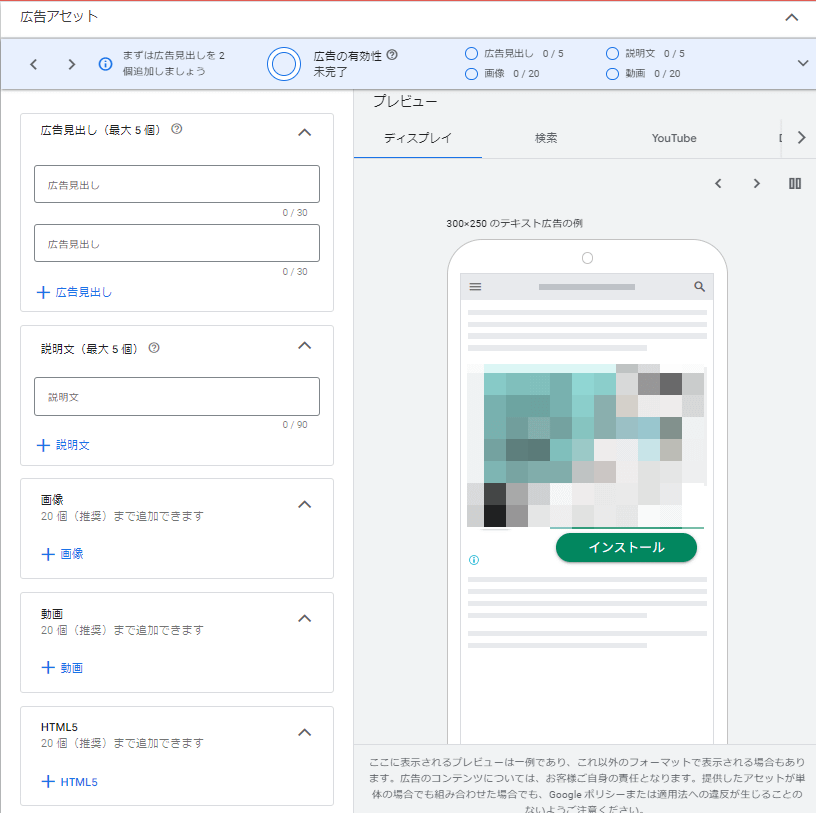Click help icon next to 説明文 heading
Viewport: 816px width, 813px height.
[x=154, y=348]
